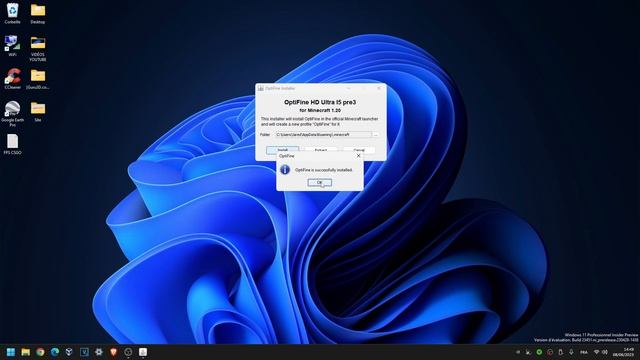Viewport: 640px width, 360px height.
Task: Click the 'OptiFine is successfully installed' message
Action: [323, 170]
